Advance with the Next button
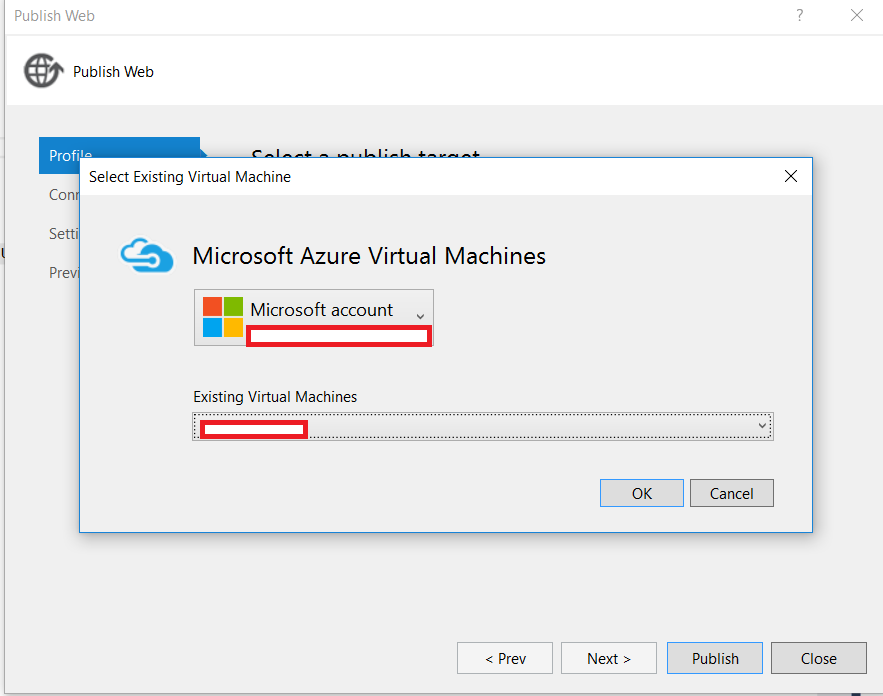883x696 pixels. coord(609,658)
